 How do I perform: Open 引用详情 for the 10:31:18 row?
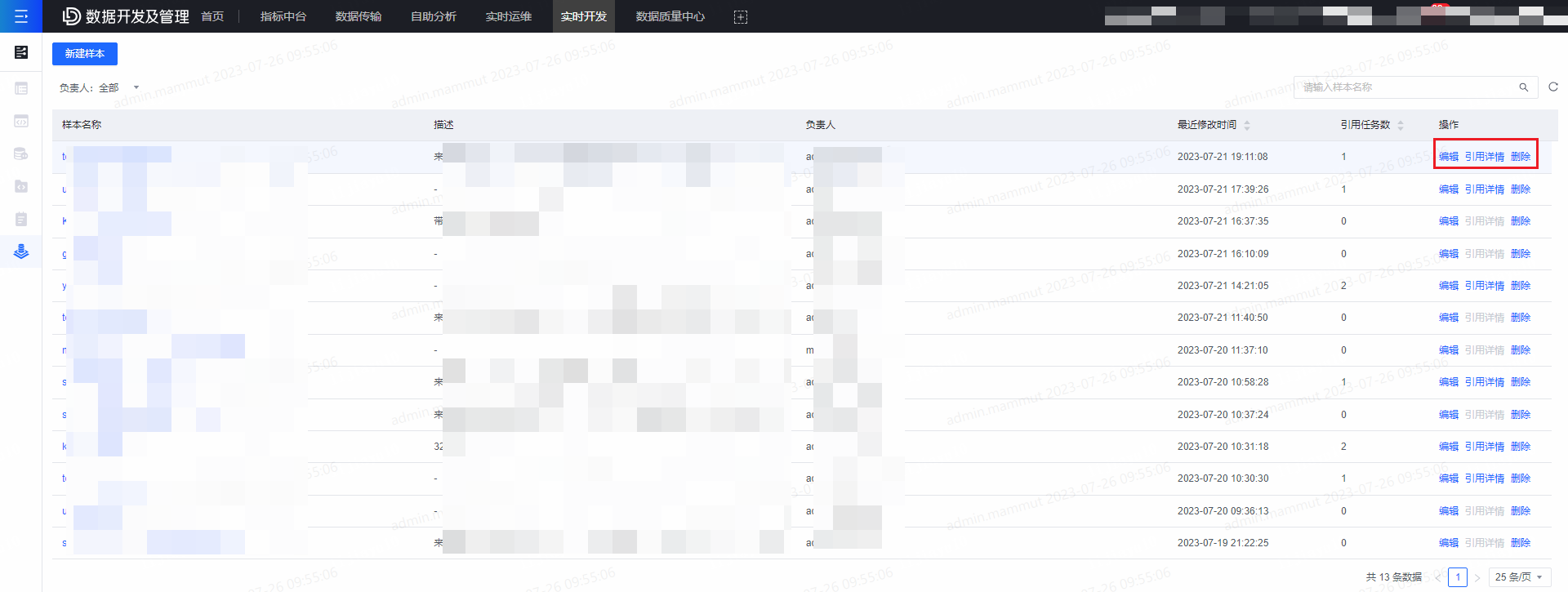1485,447
